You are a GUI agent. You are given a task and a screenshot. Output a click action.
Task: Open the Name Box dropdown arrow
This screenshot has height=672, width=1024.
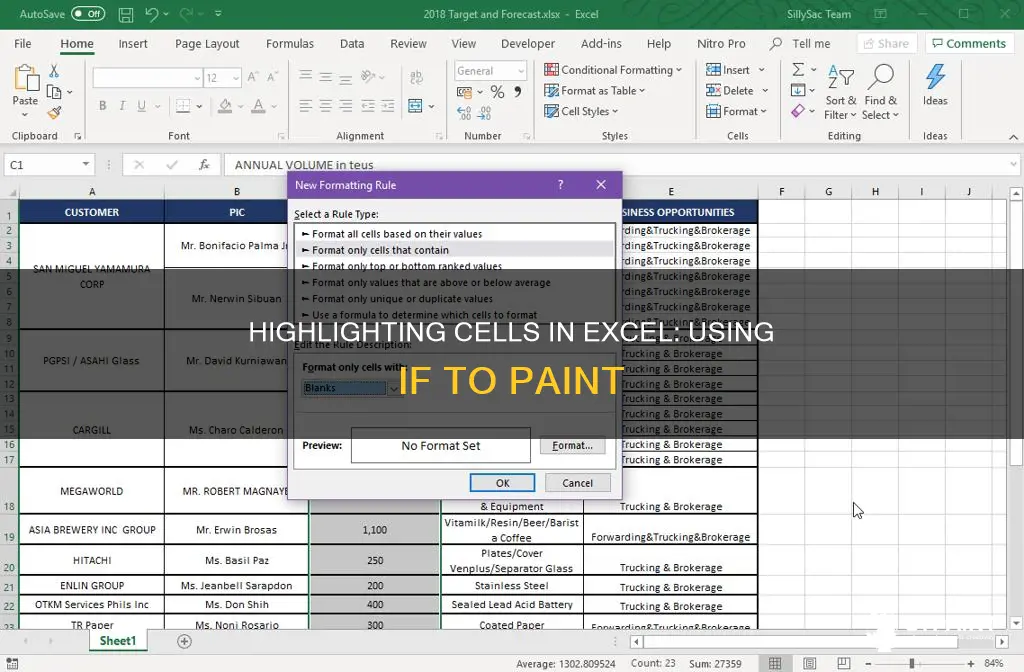pyautogui.click(x=86, y=165)
